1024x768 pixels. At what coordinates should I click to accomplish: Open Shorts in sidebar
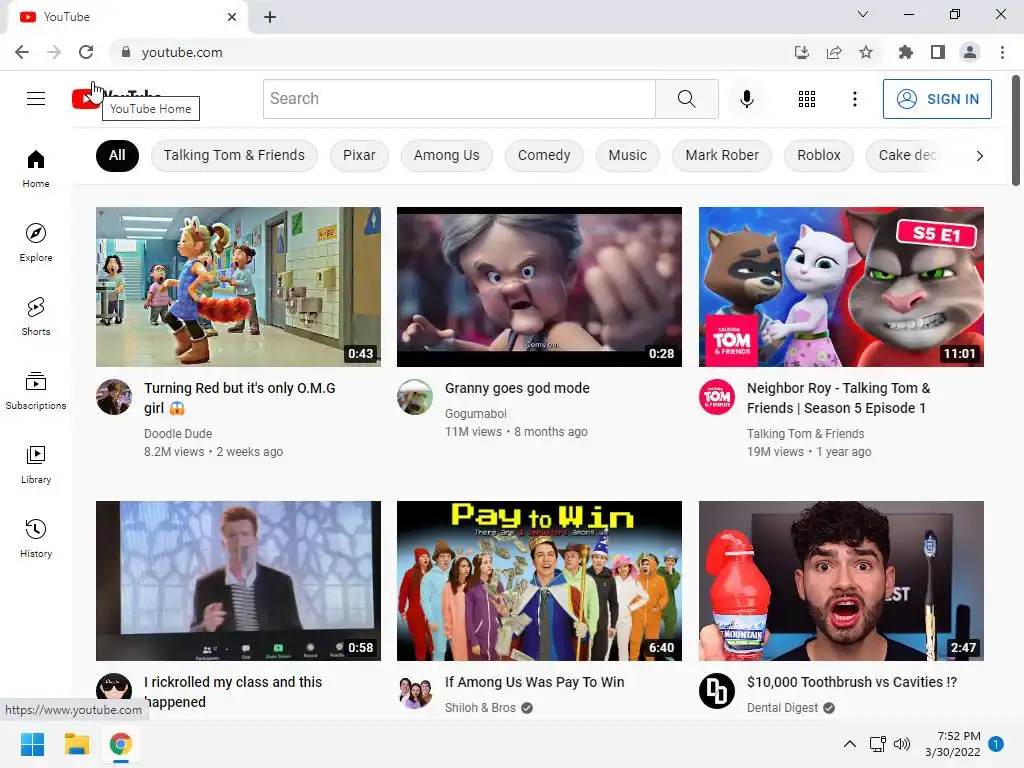36,316
